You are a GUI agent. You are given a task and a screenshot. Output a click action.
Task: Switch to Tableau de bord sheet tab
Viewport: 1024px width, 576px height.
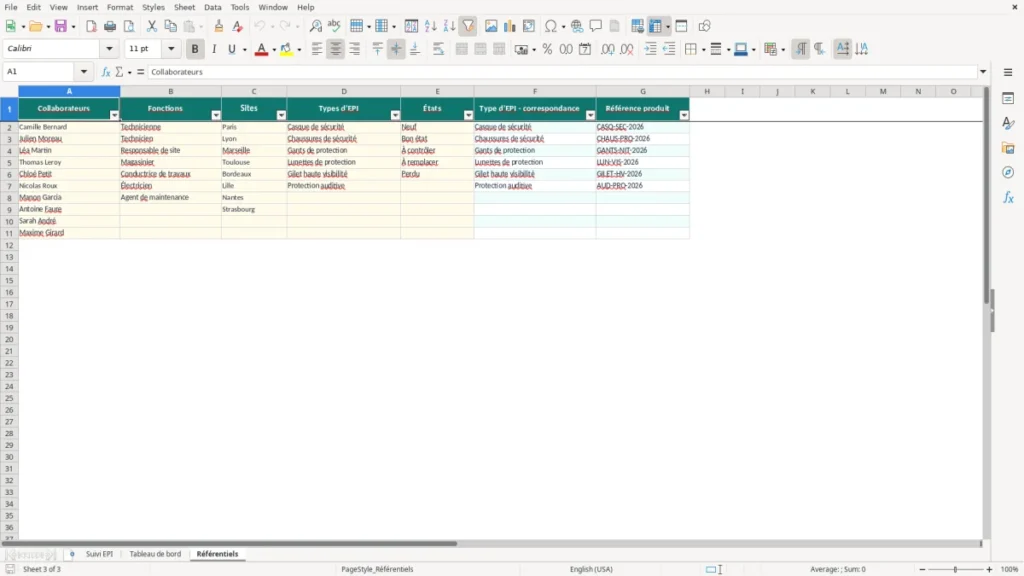click(155, 554)
